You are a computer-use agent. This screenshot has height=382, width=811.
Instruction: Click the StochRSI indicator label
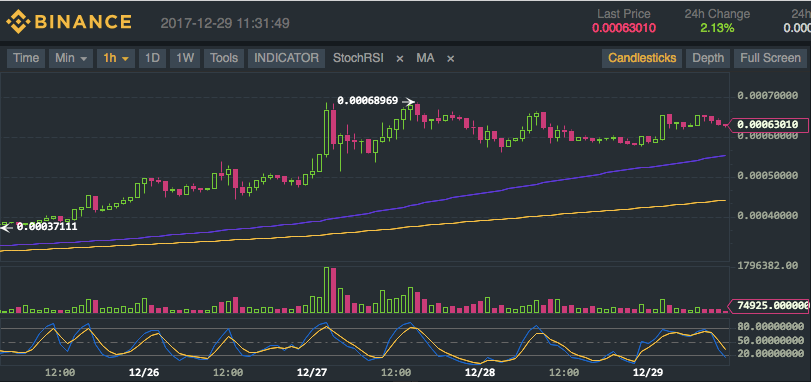[x=358, y=58]
